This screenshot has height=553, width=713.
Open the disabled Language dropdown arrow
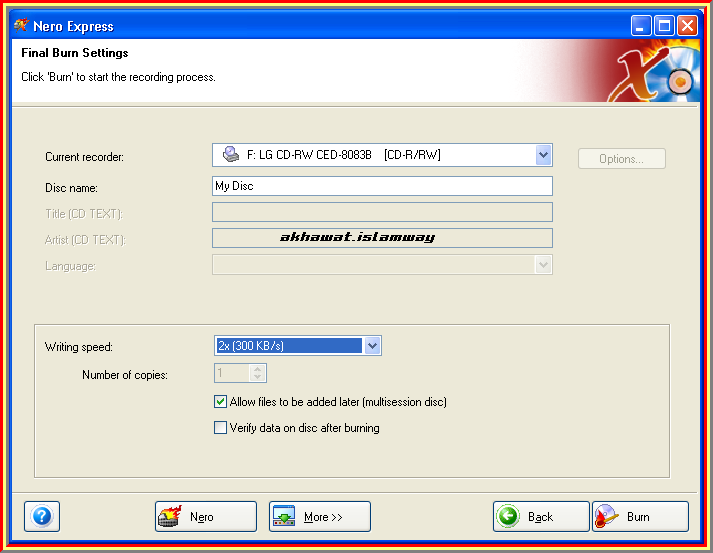(x=543, y=265)
